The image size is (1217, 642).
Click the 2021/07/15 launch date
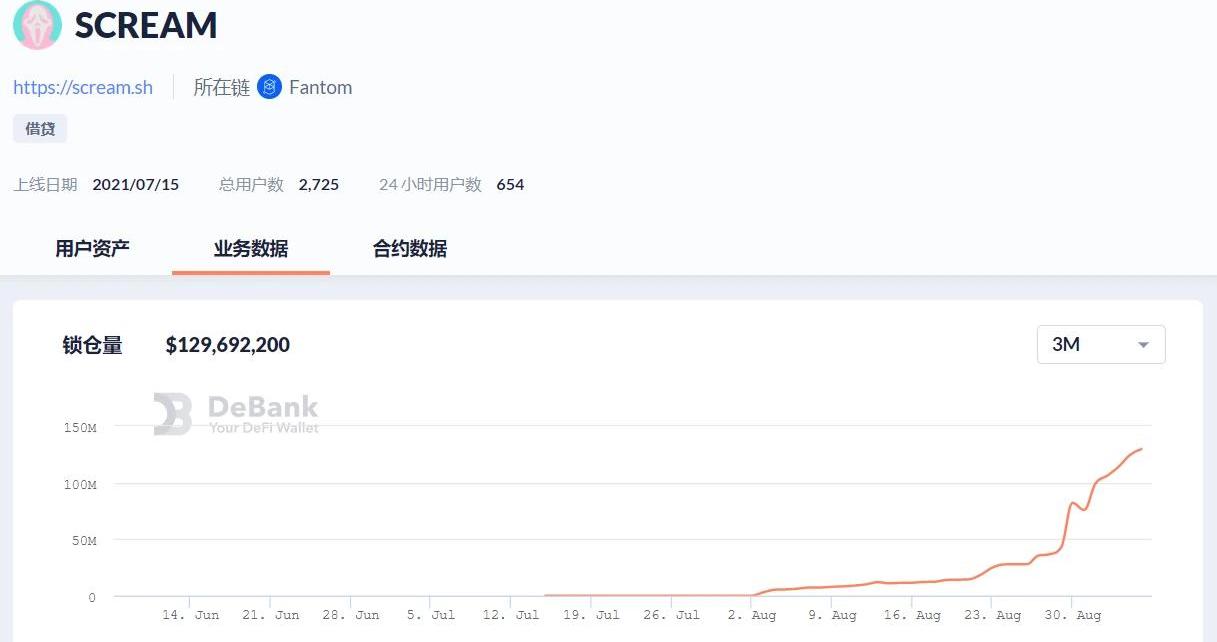click(x=136, y=184)
